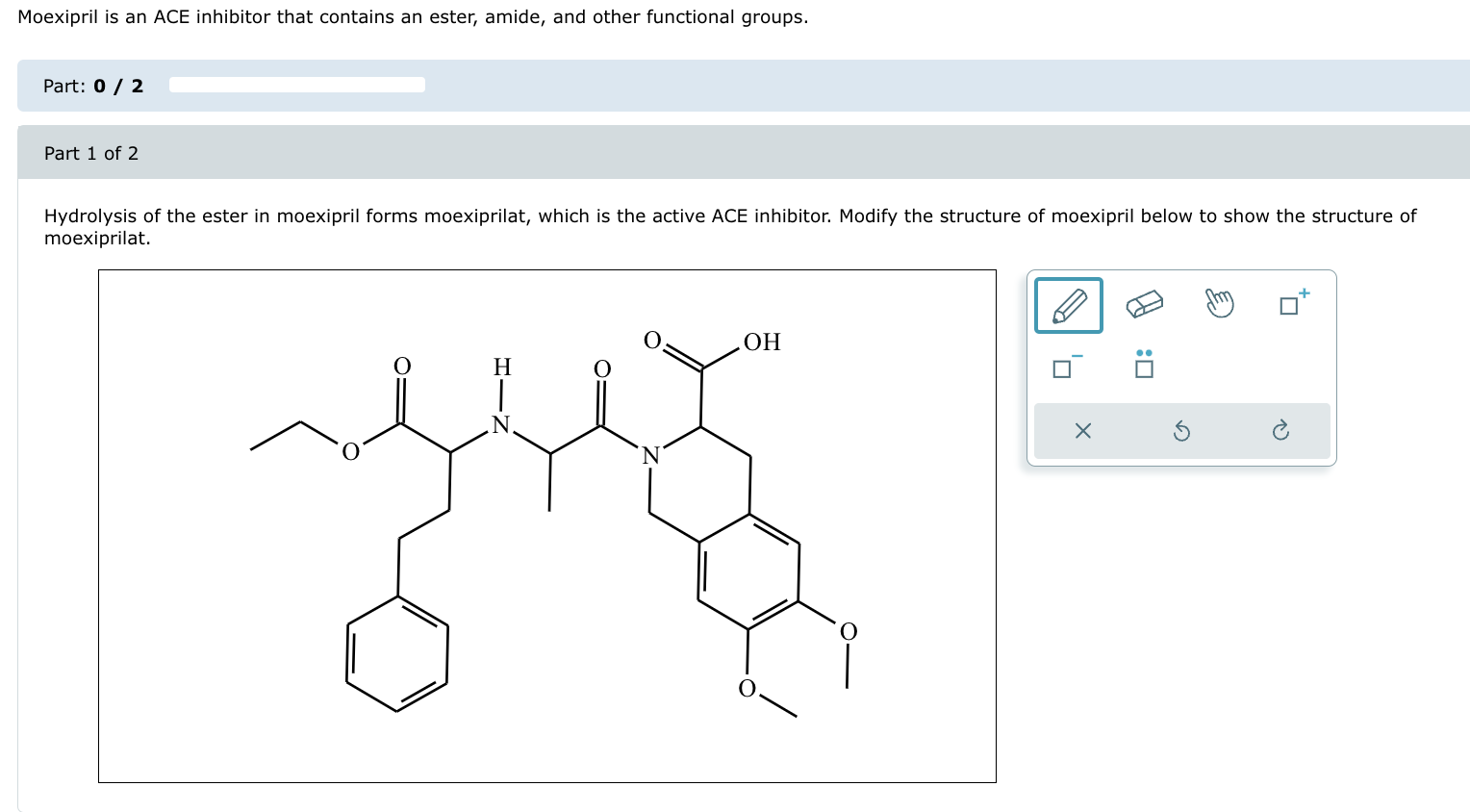Choose the add negative charge tool
The height and width of the screenshot is (812, 1470).
1062,367
